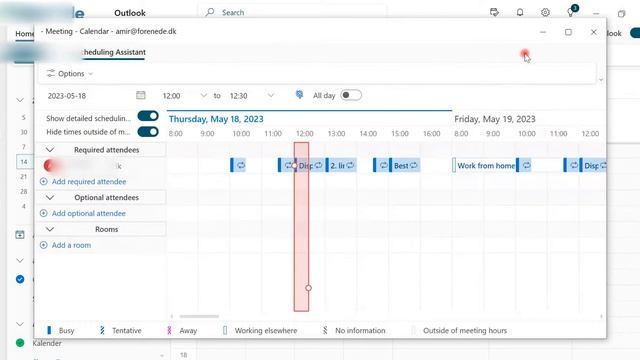Click the search magnifier icon
Screen dimensions: 640x360
(210, 13)
